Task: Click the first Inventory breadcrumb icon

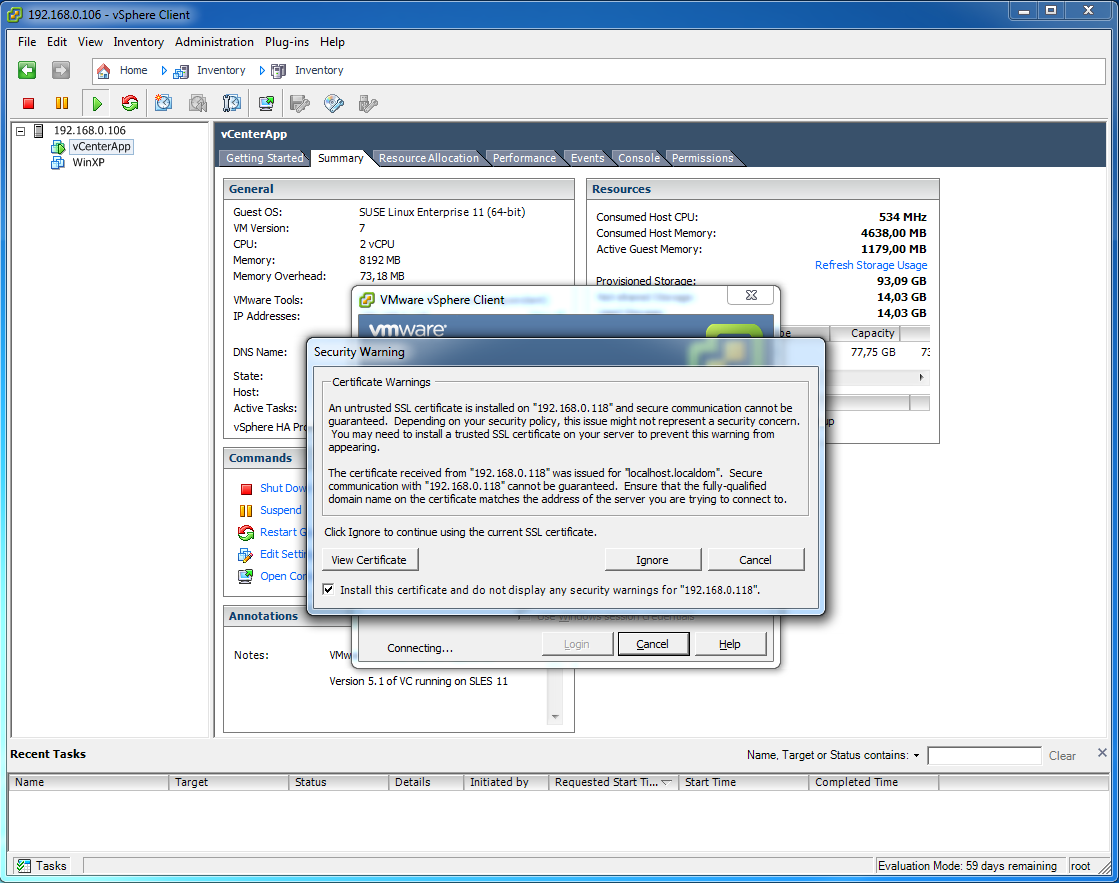Action: [181, 71]
